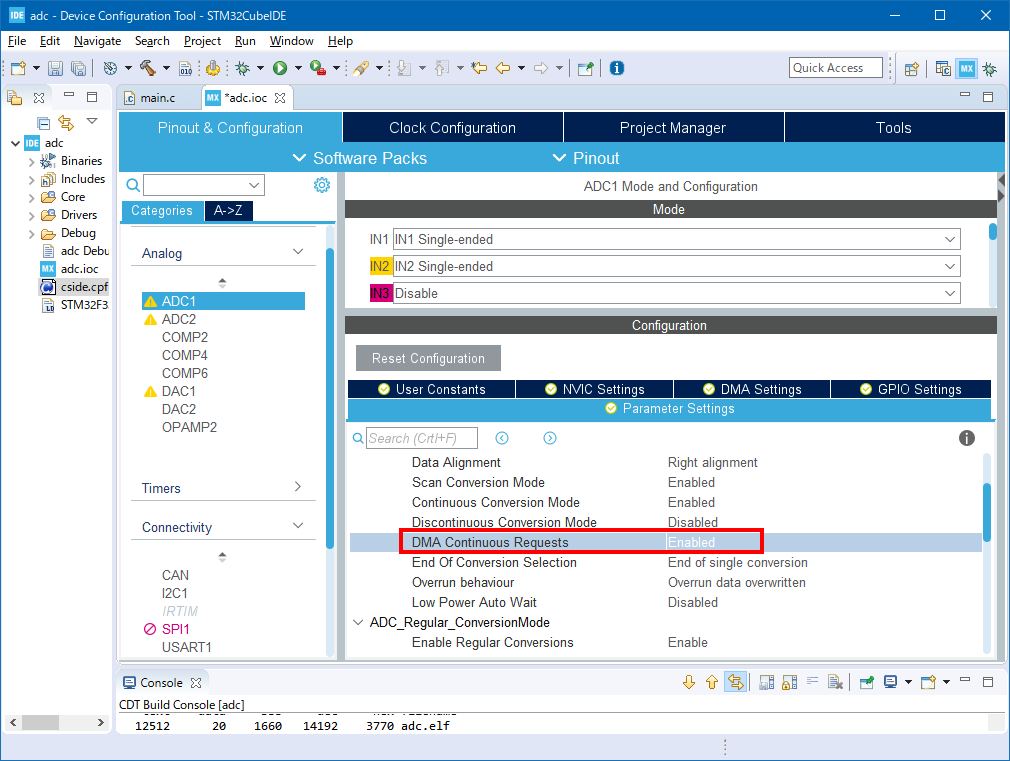Screen dimensions: 1010x761
Task: Open the IN2 Single-ended dropdown
Action: click(x=949, y=266)
